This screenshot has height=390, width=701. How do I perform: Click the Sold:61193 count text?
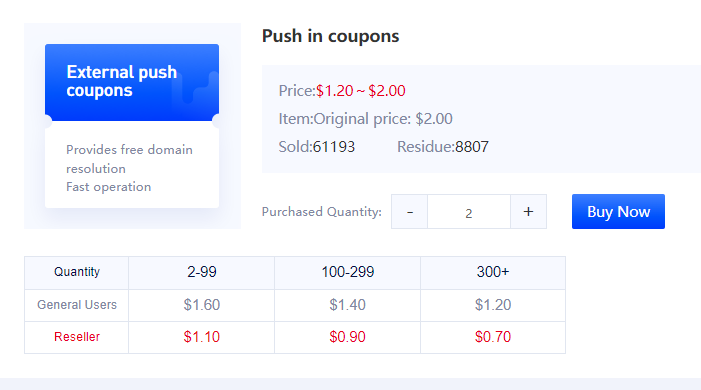click(x=317, y=147)
